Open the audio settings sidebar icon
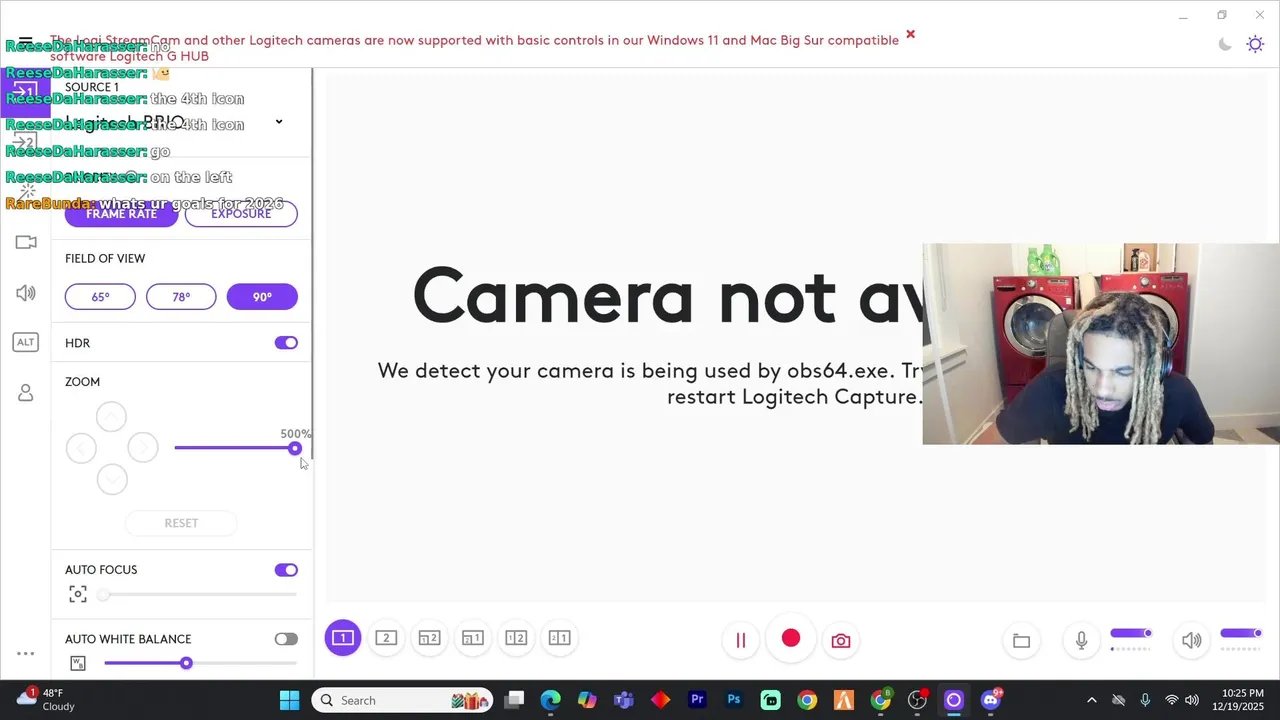This screenshot has height=720, width=1280. [x=26, y=293]
